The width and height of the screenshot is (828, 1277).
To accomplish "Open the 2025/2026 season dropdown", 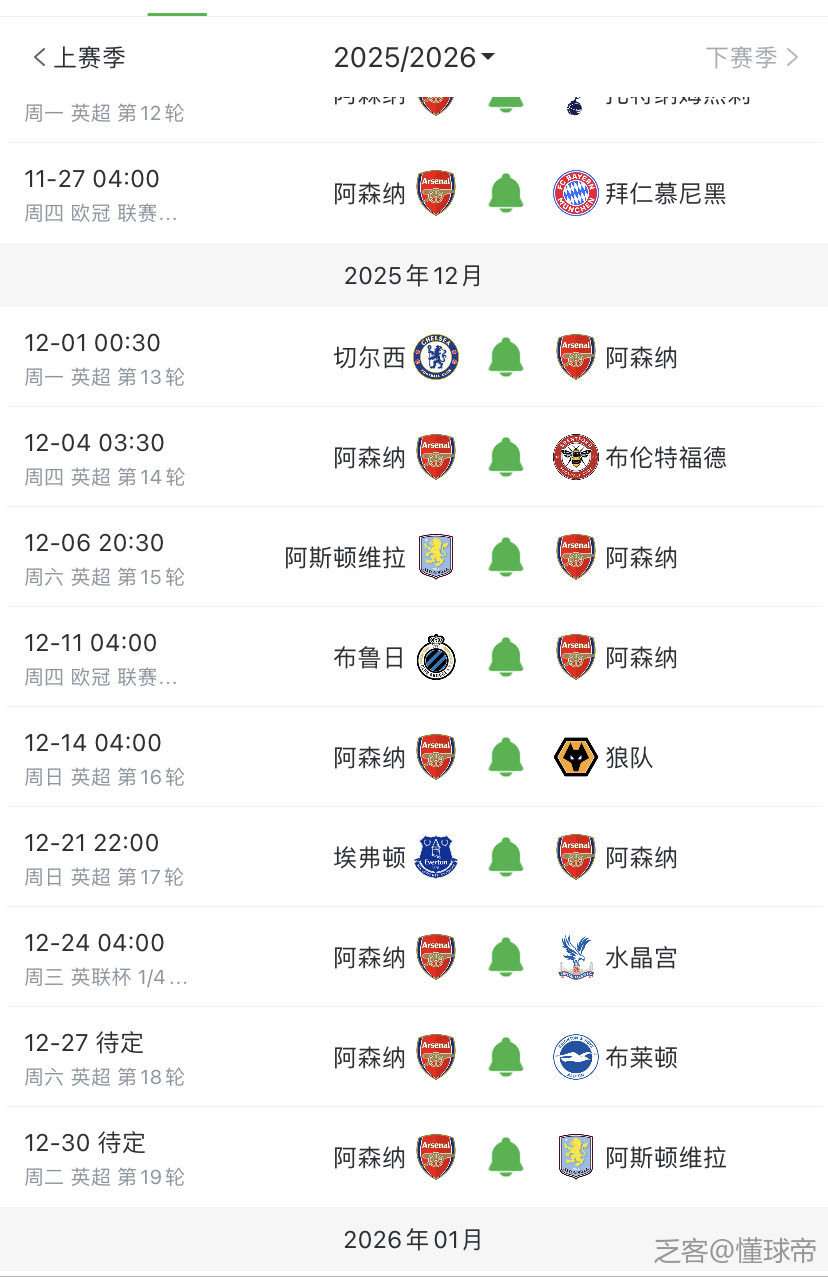I will (414, 58).
